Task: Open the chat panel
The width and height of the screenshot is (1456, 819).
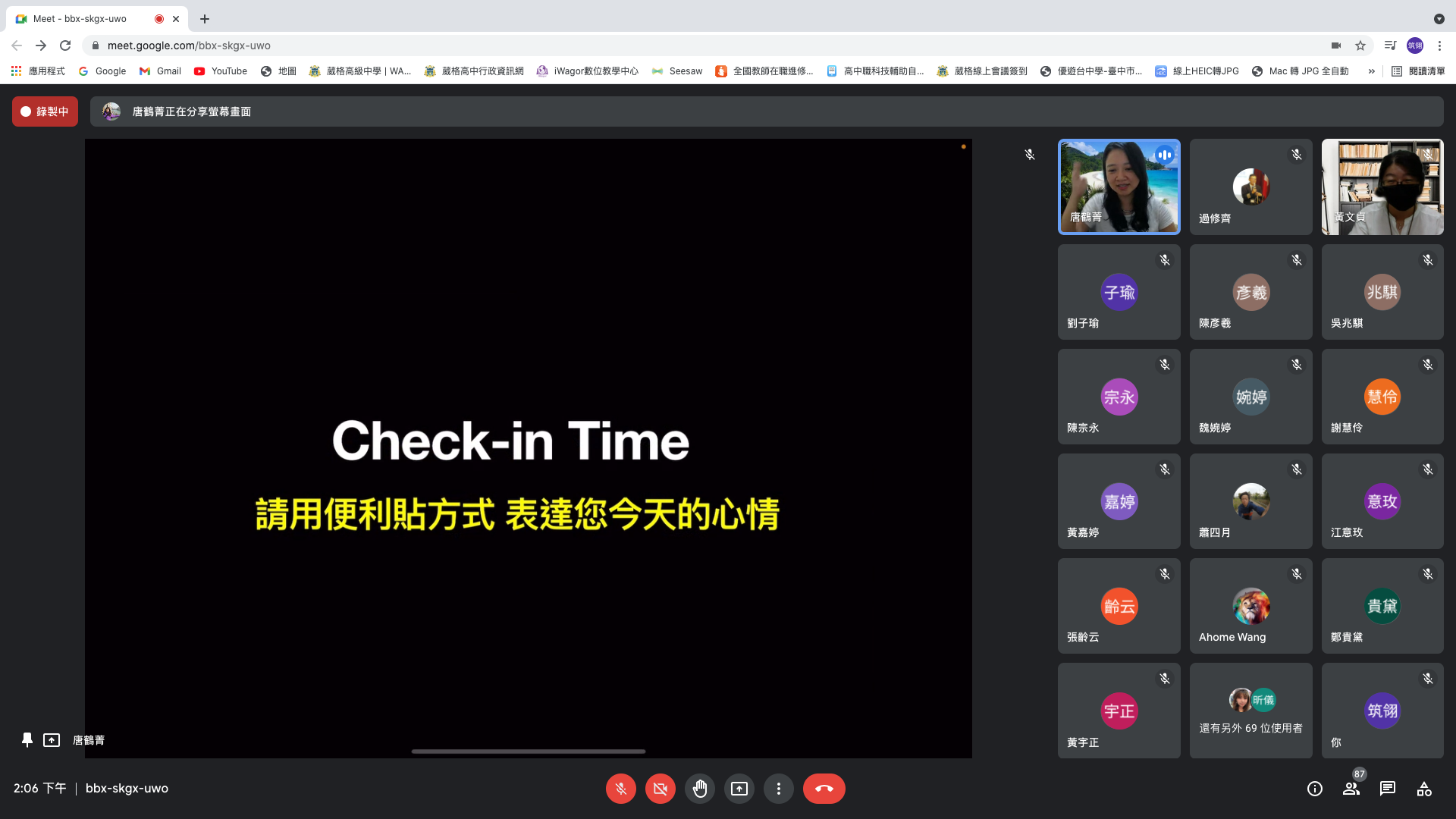Action: coord(1387,789)
